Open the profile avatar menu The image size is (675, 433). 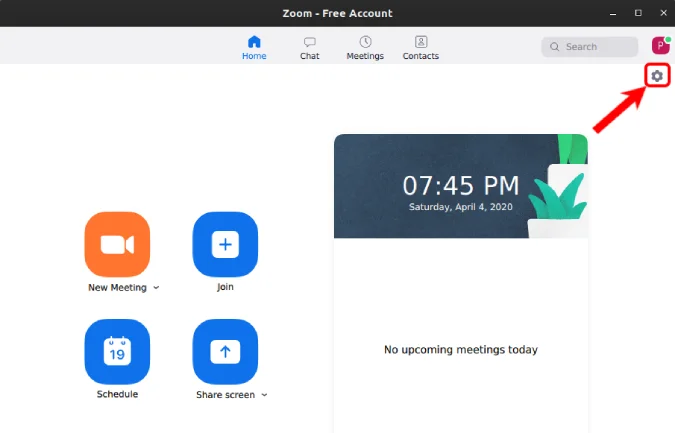(661, 45)
